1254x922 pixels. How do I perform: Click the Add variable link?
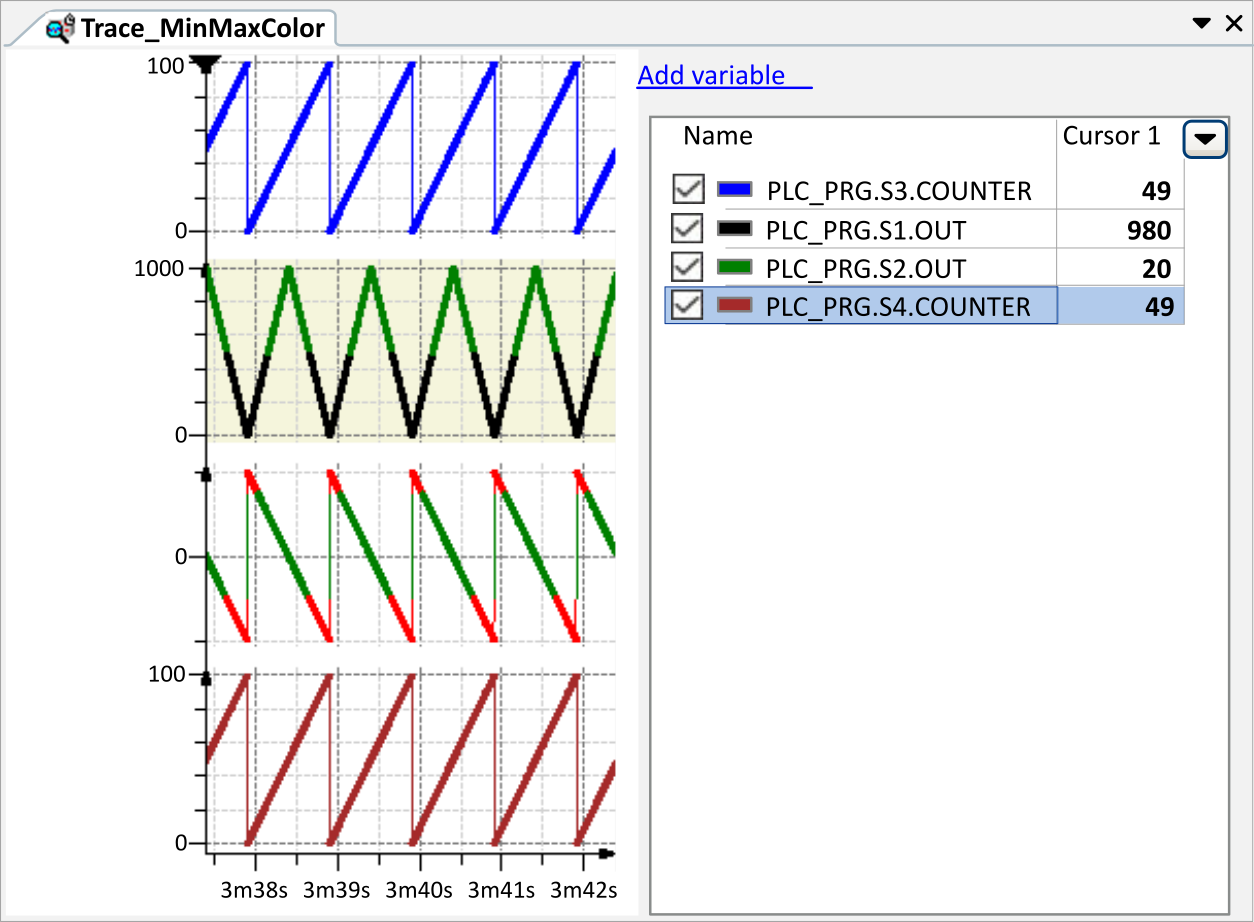coord(724,75)
